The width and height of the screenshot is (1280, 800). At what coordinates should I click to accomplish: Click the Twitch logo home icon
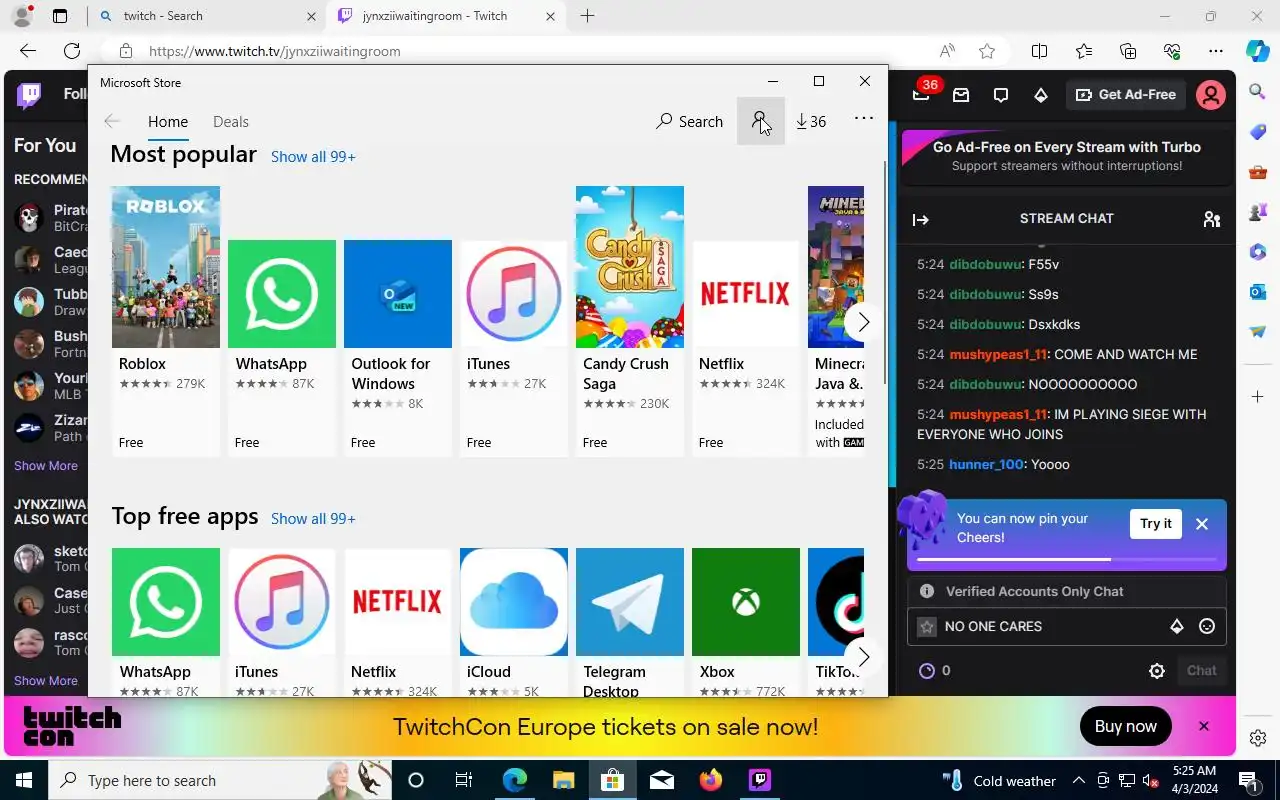coord(30,95)
